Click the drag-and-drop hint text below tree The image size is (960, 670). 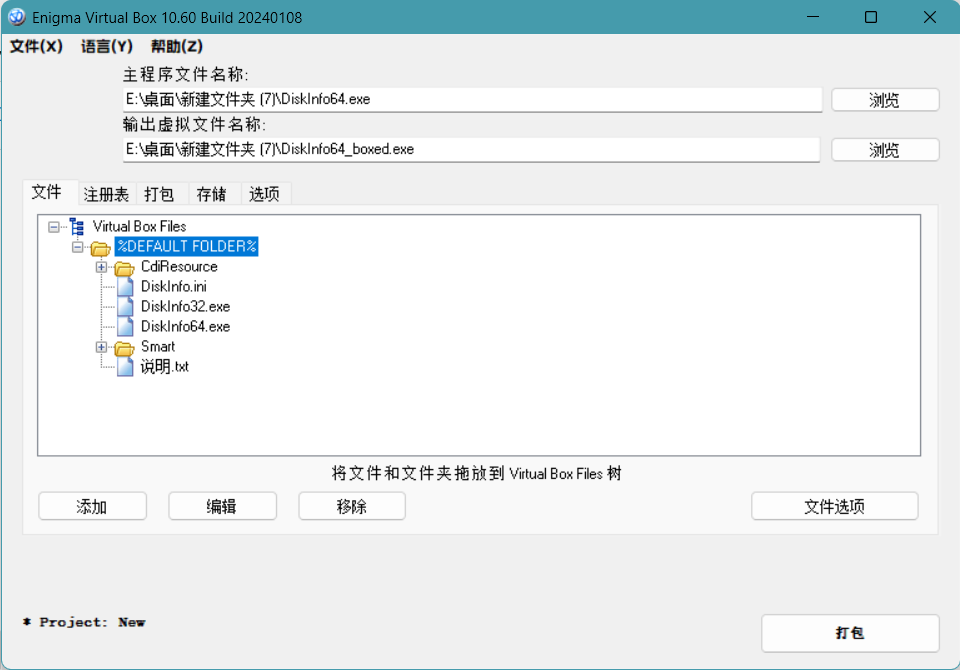click(477, 473)
